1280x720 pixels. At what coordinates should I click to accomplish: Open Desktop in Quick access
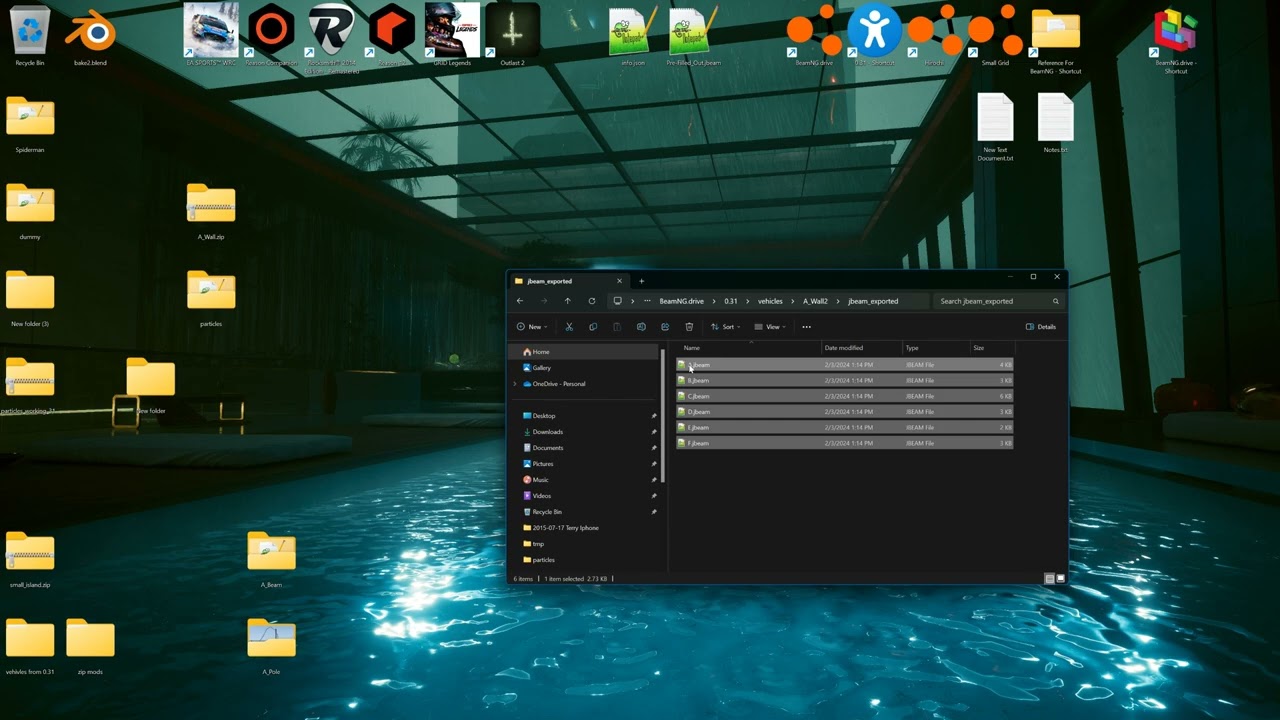coord(585,416)
